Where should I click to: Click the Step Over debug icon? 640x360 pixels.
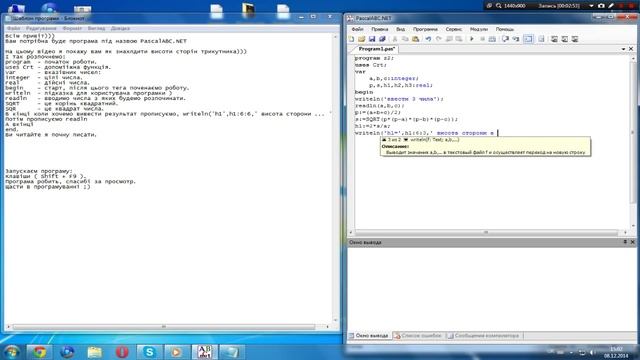point(505,39)
